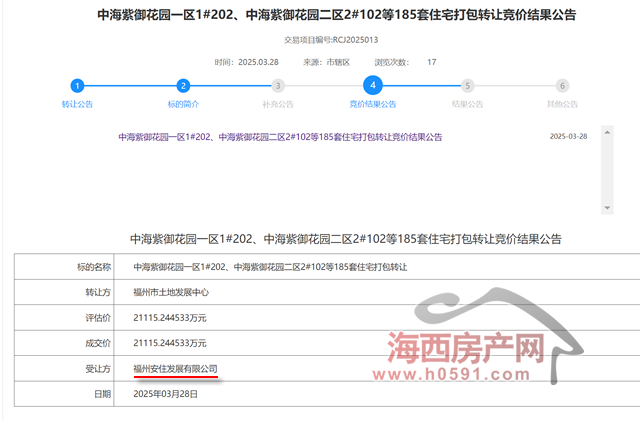The height and width of the screenshot is (421, 640).
Task: Click step 1 circle for 转让公告
Action: coord(77,86)
